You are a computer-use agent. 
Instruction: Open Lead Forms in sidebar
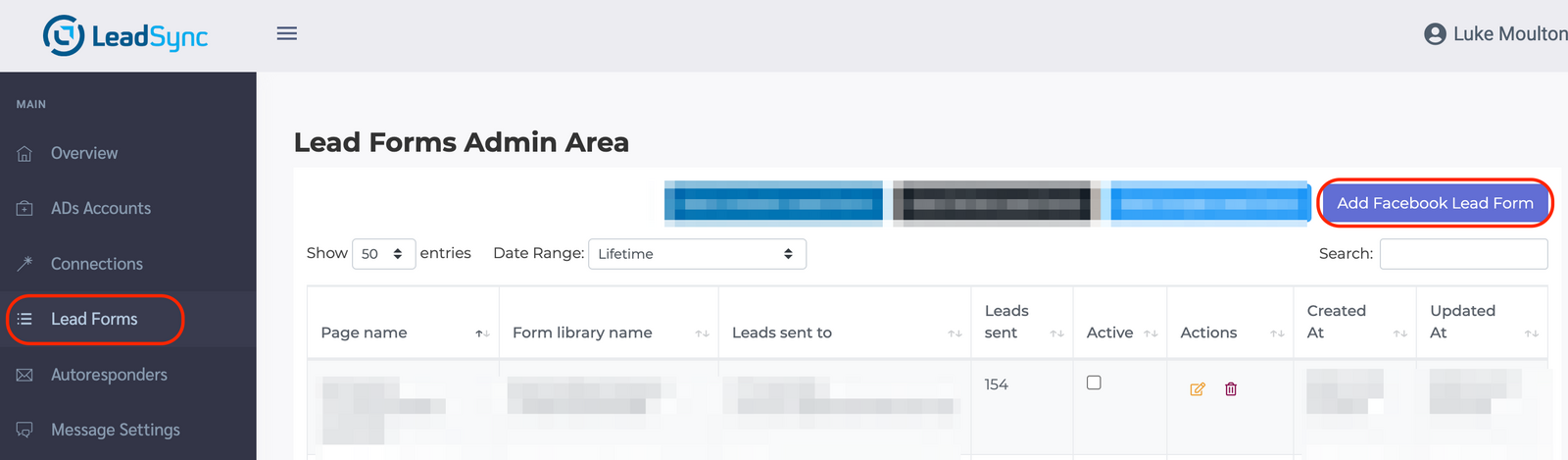point(94,320)
